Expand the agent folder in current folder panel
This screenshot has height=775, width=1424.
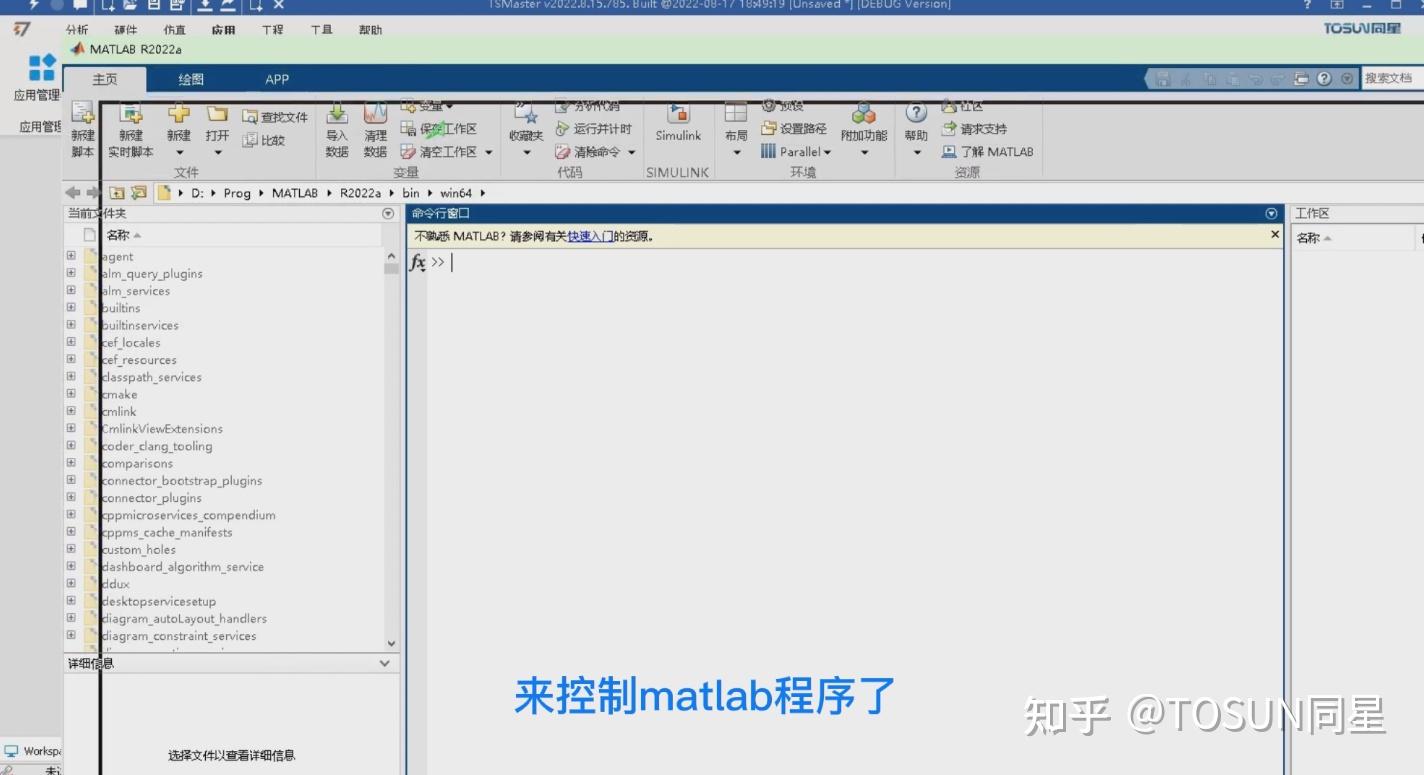(x=70, y=255)
